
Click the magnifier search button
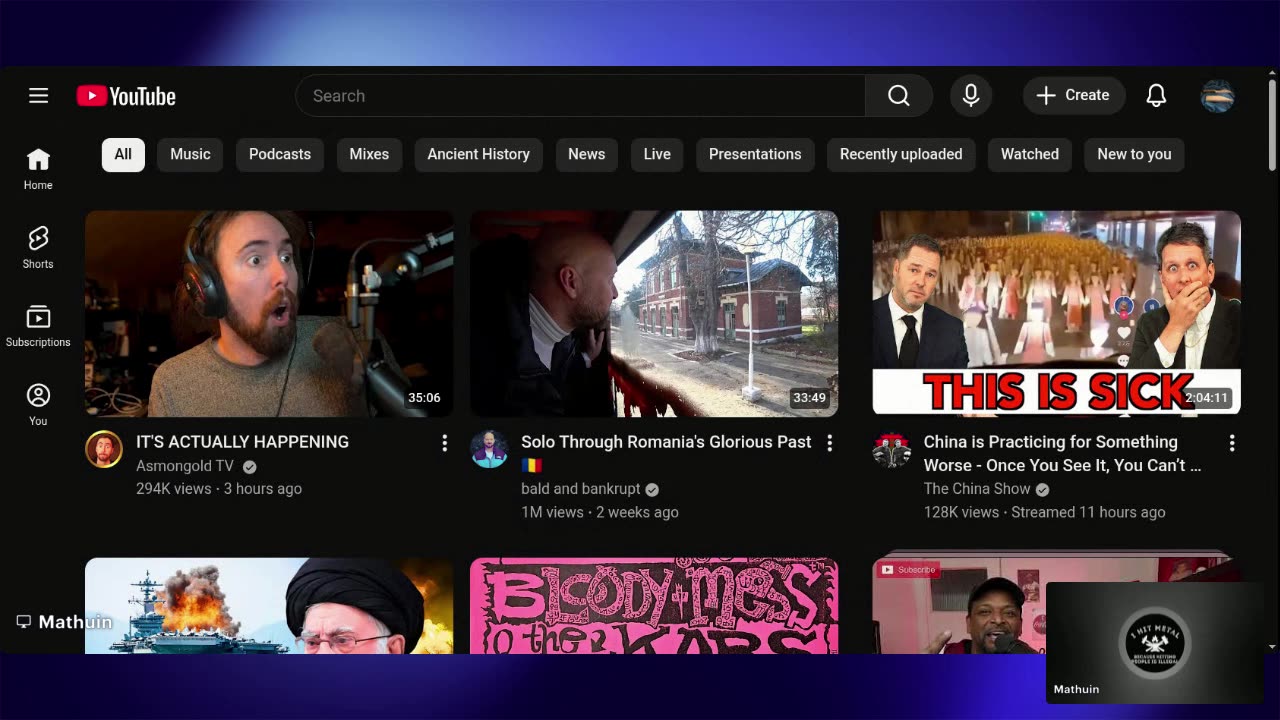(x=899, y=96)
